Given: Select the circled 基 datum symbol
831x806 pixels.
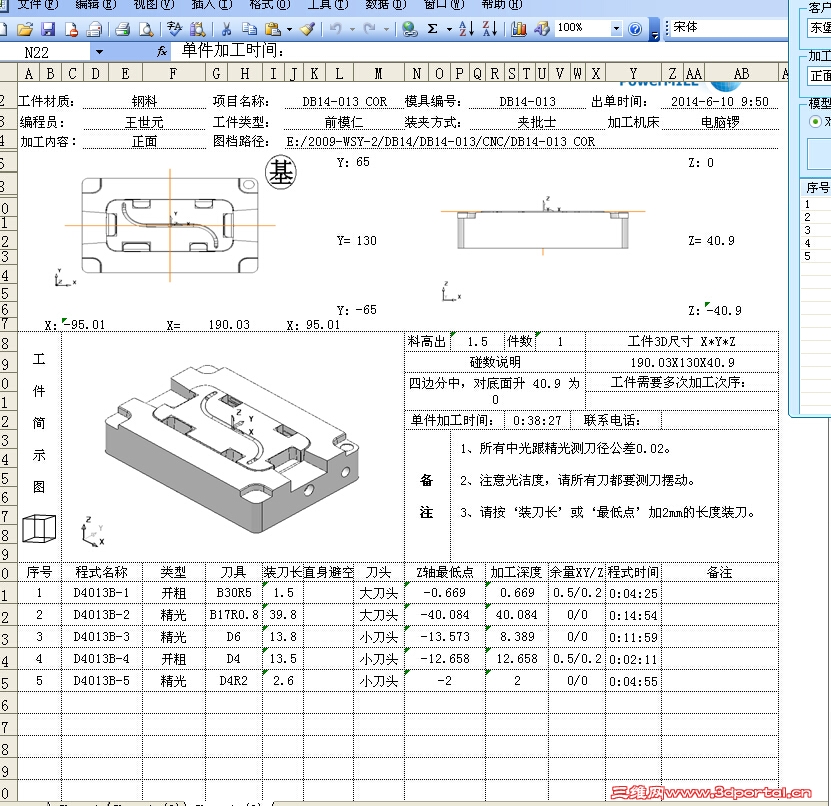Looking at the screenshot, I should click(x=281, y=172).
